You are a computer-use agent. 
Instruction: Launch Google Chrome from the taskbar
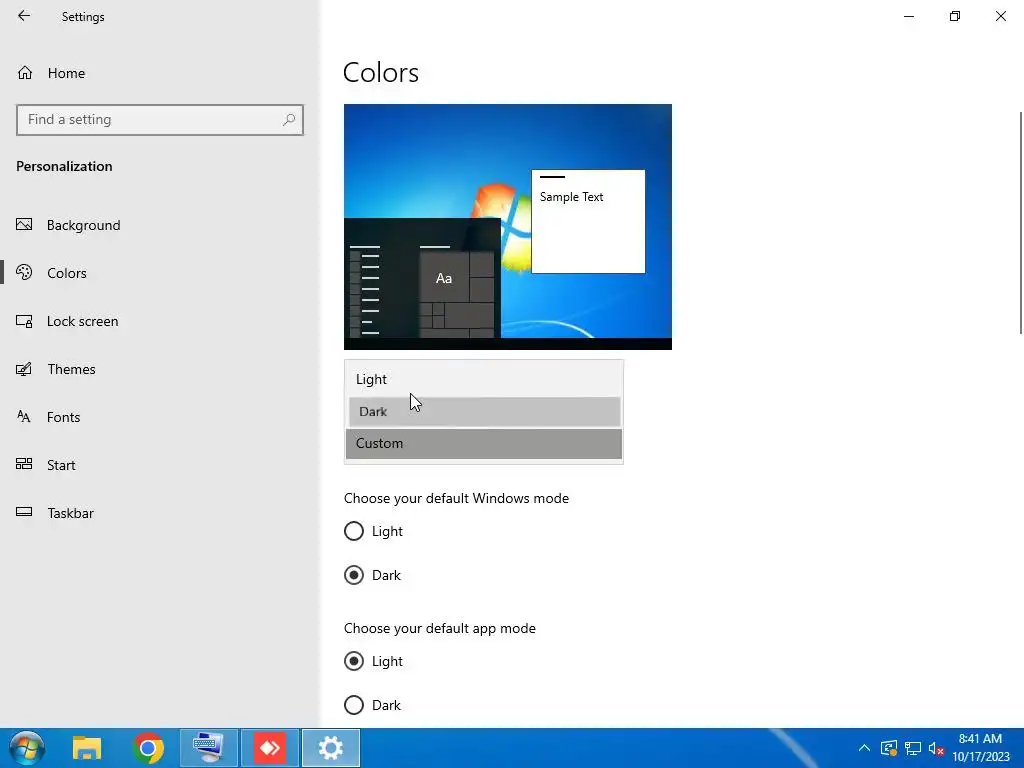(x=148, y=748)
